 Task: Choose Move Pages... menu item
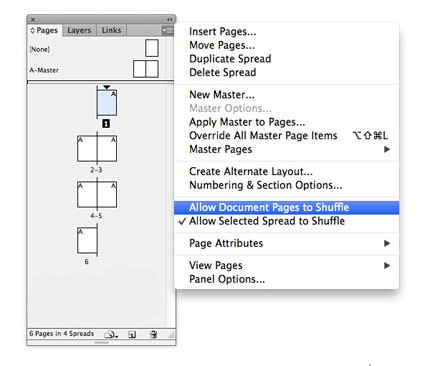point(286,45)
